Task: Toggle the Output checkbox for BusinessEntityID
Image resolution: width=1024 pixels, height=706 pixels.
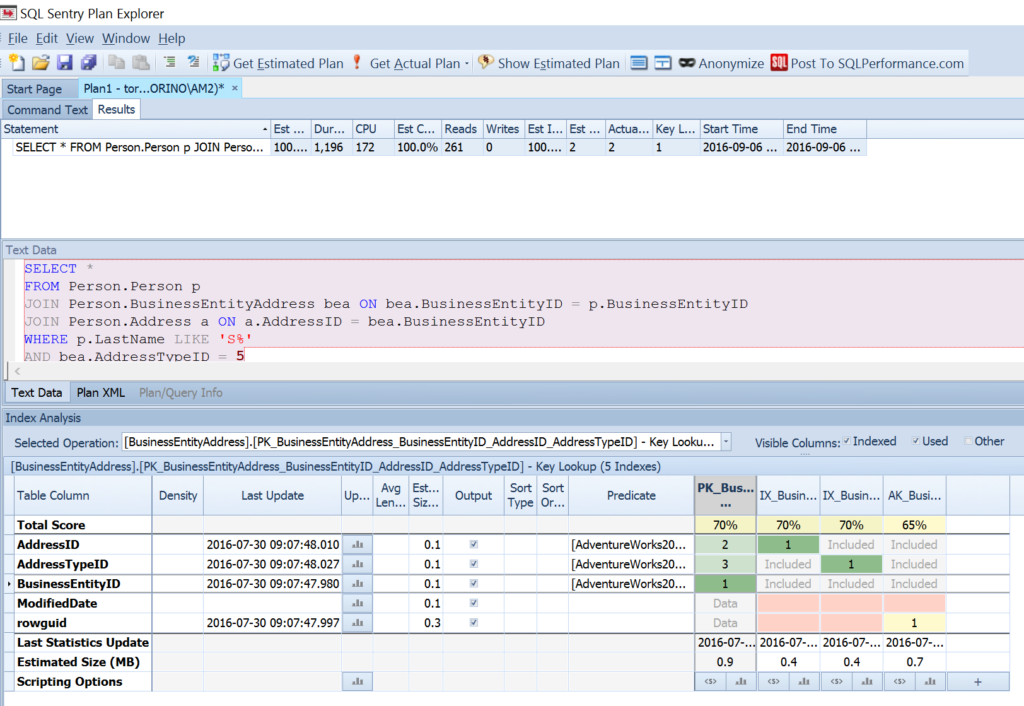Action: tap(473, 583)
